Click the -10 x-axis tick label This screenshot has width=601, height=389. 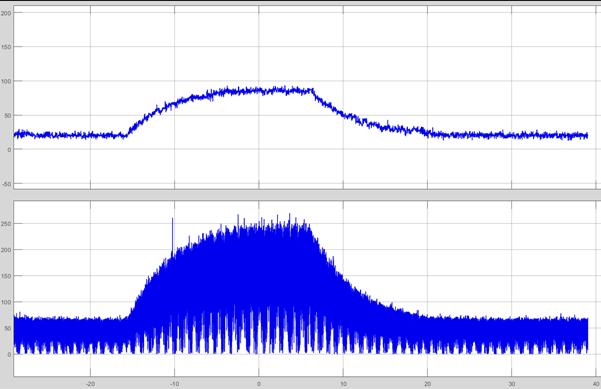pyautogui.click(x=174, y=384)
